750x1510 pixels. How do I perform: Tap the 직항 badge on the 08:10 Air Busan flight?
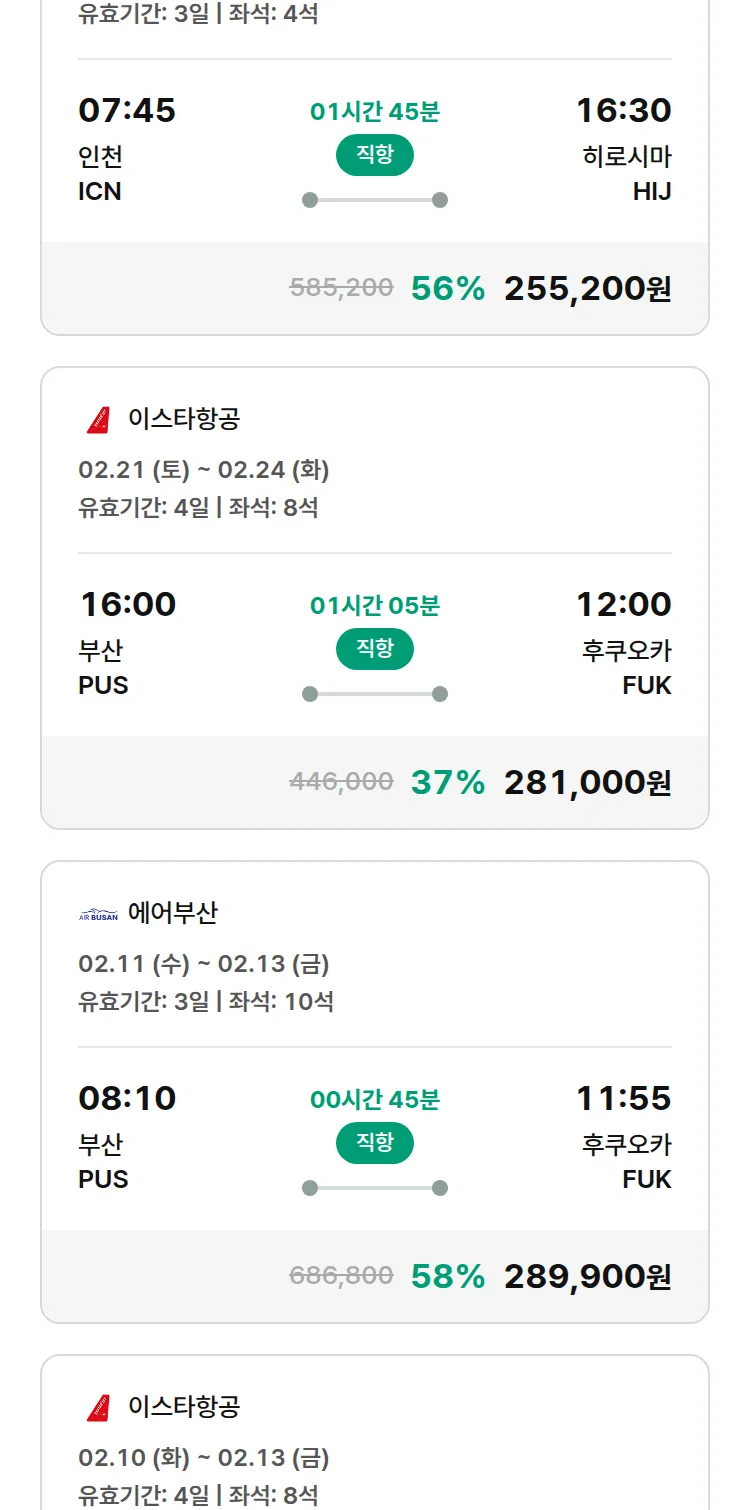(x=375, y=1143)
